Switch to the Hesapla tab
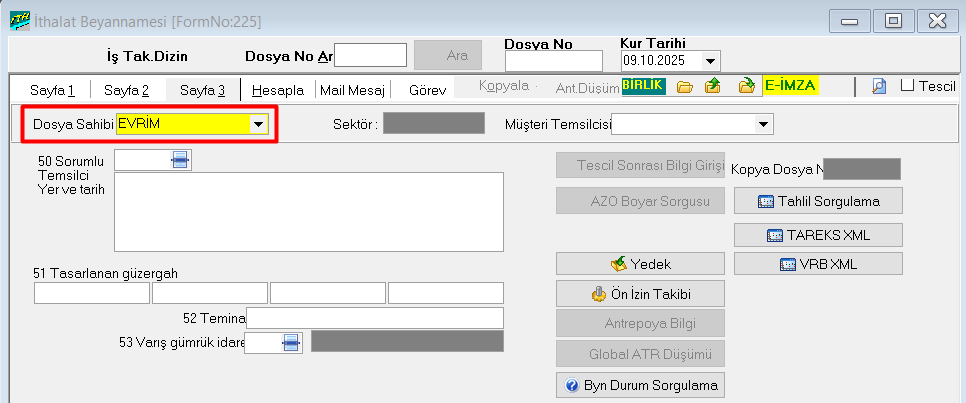Image resolution: width=966 pixels, height=403 pixels. (278, 90)
